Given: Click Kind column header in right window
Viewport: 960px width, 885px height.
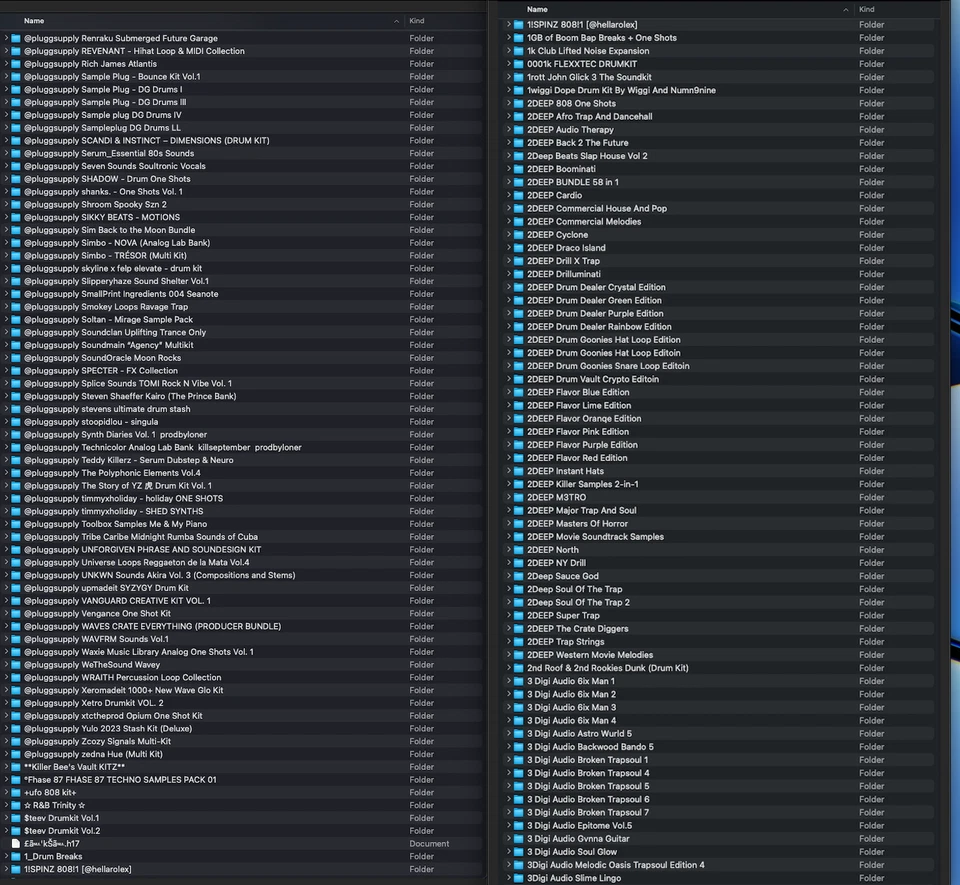Looking at the screenshot, I should [866, 9].
